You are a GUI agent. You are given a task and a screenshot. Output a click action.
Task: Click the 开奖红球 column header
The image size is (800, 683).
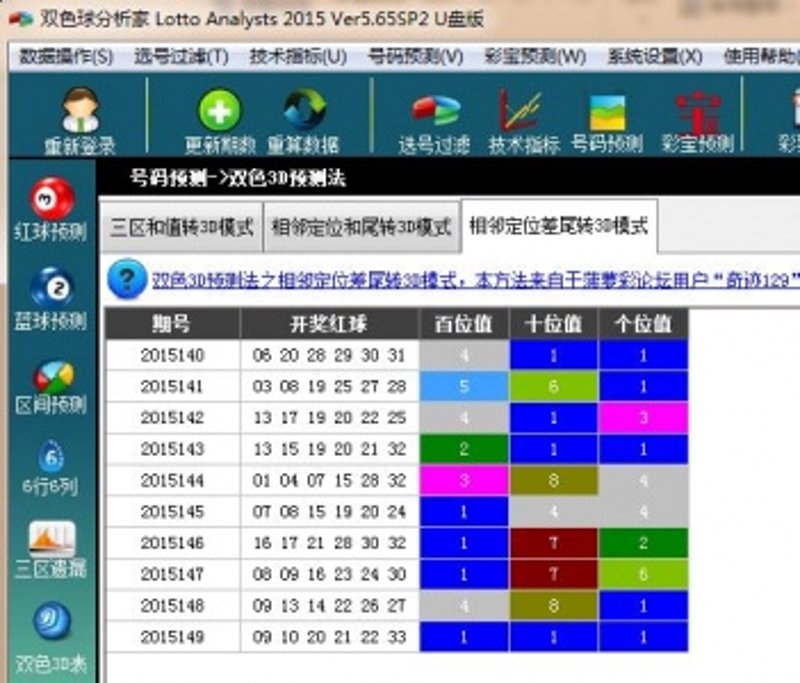click(x=329, y=324)
